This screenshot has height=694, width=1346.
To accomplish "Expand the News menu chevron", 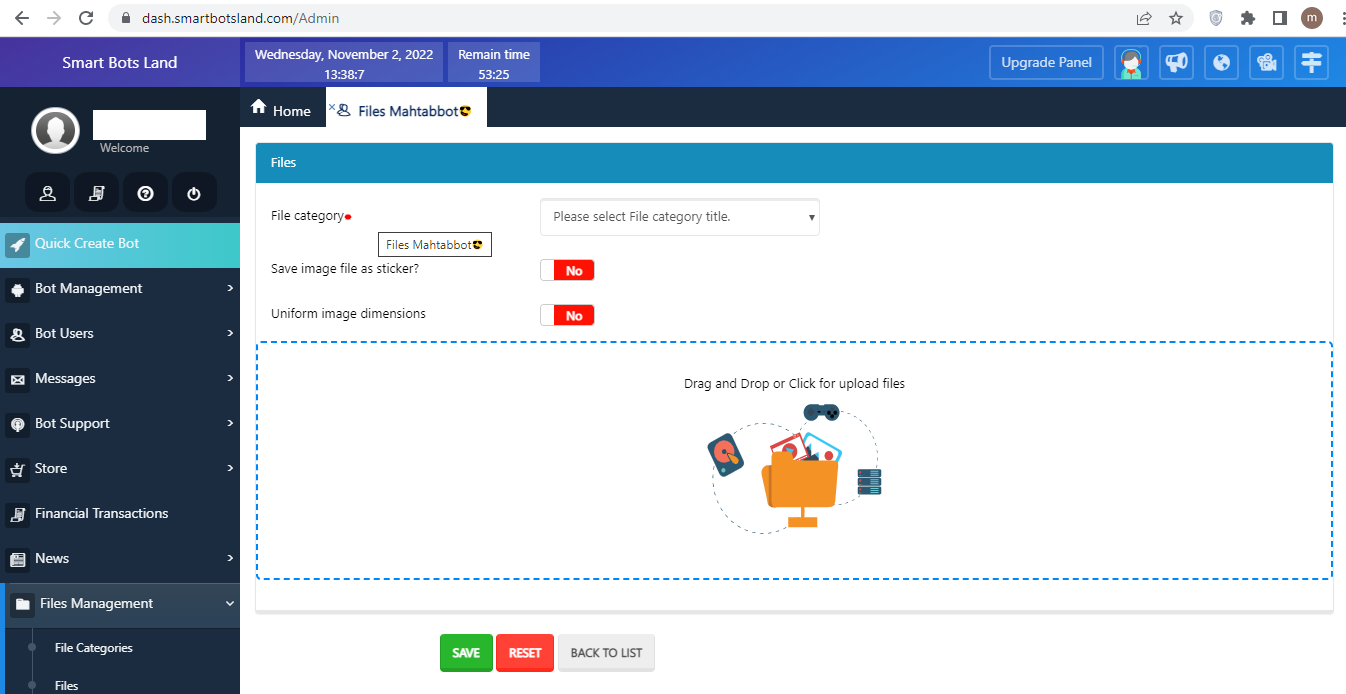I will [x=230, y=558].
